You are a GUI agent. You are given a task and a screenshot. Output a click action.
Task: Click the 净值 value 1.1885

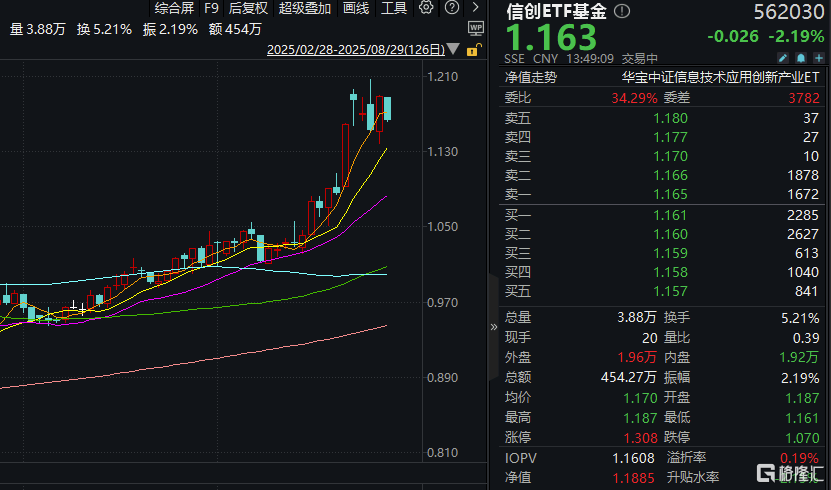633,478
